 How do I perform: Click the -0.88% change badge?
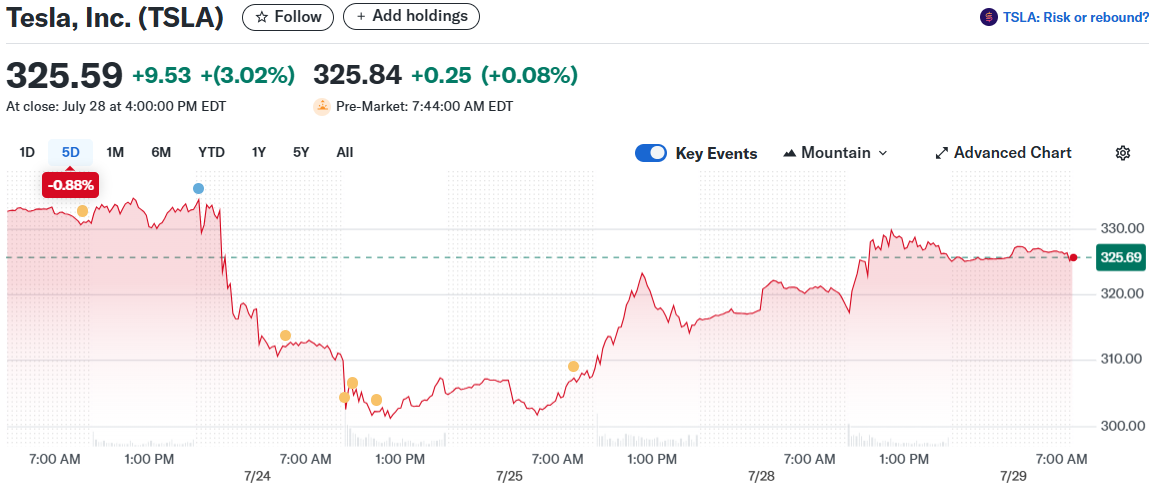click(x=70, y=186)
